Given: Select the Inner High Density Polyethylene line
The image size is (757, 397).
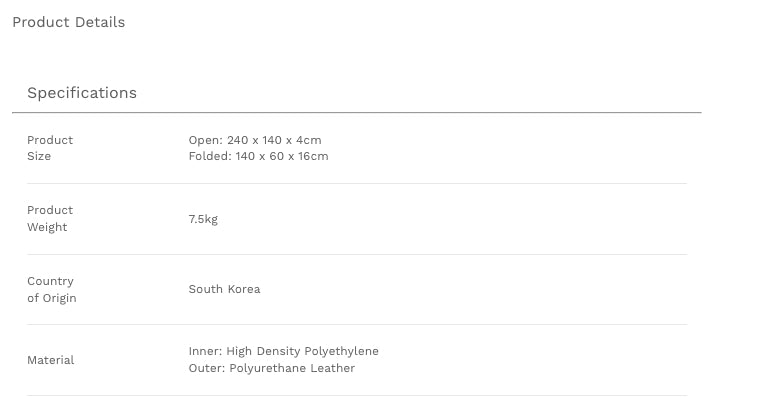Looking at the screenshot, I should click(x=283, y=351).
